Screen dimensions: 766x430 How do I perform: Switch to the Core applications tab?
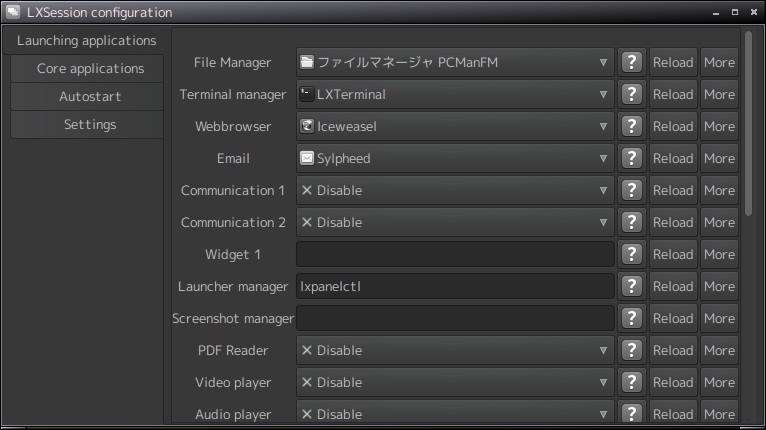click(90, 69)
